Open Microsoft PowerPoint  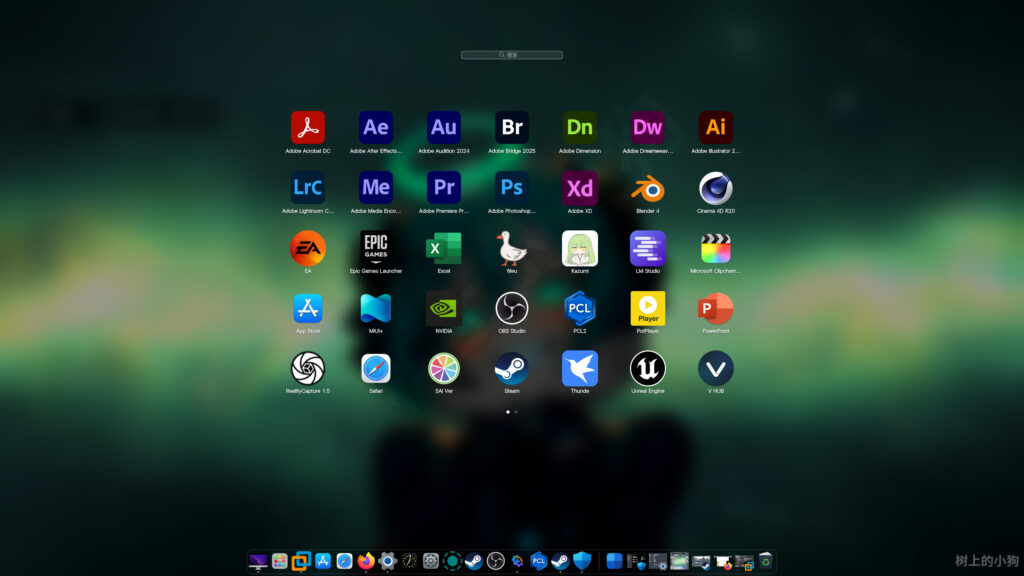715,308
